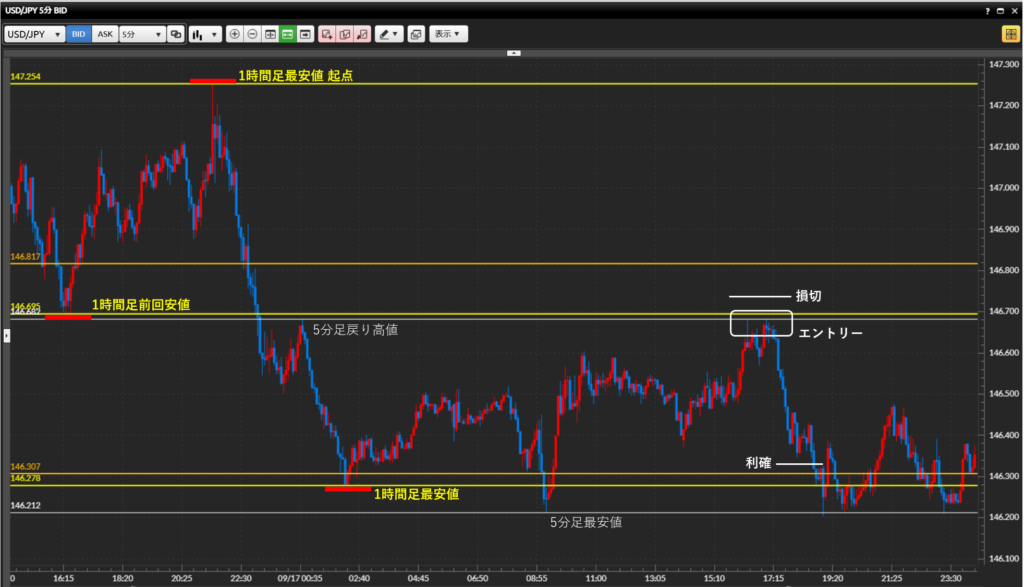Screen dimensions: 1024x587
Task: Toggle the green highlighted chart display button
Action: click(287, 34)
